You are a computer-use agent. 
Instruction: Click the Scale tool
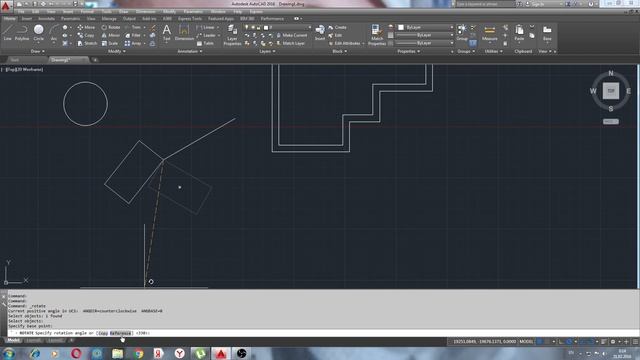click(x=110, y=43)
